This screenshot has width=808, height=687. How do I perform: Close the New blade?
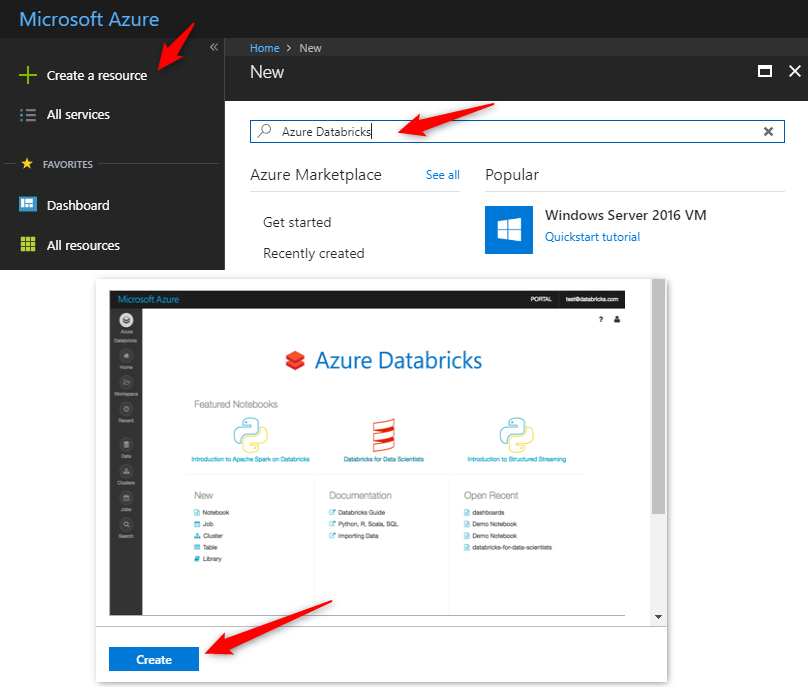click(795, 71)
